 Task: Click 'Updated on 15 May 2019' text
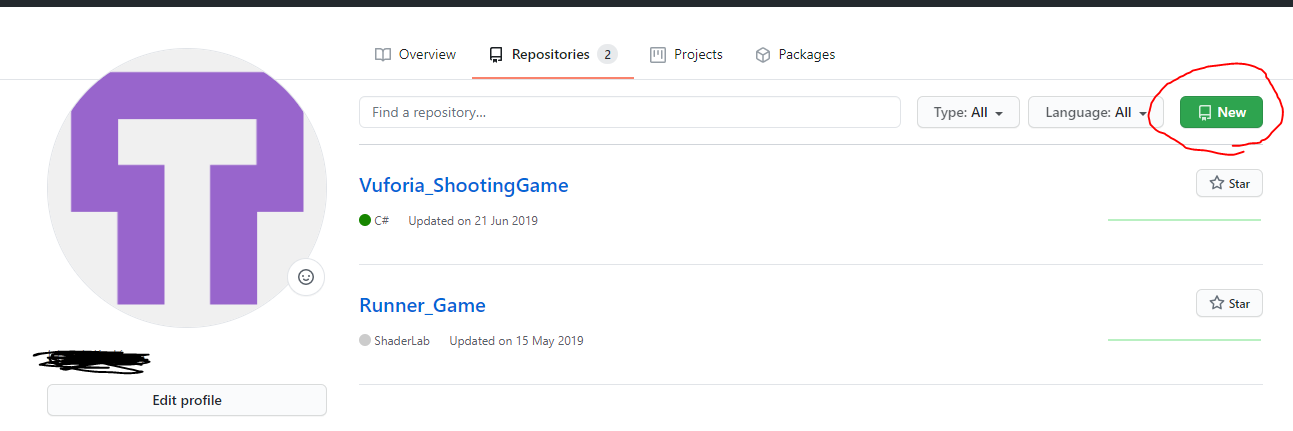tap(516, 340)
